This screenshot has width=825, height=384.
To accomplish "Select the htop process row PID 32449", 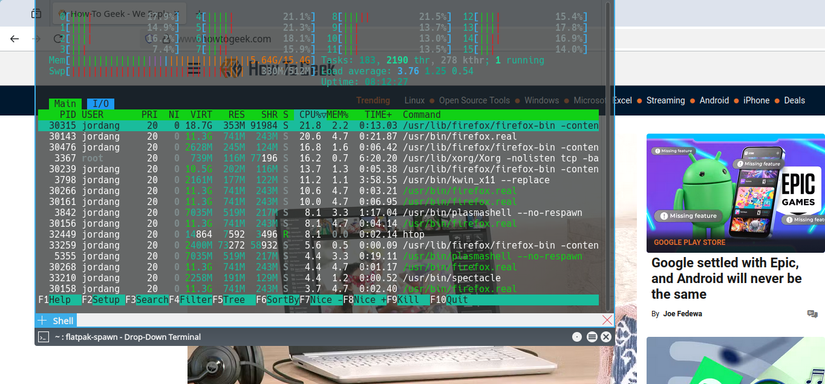I will point(318,235).
